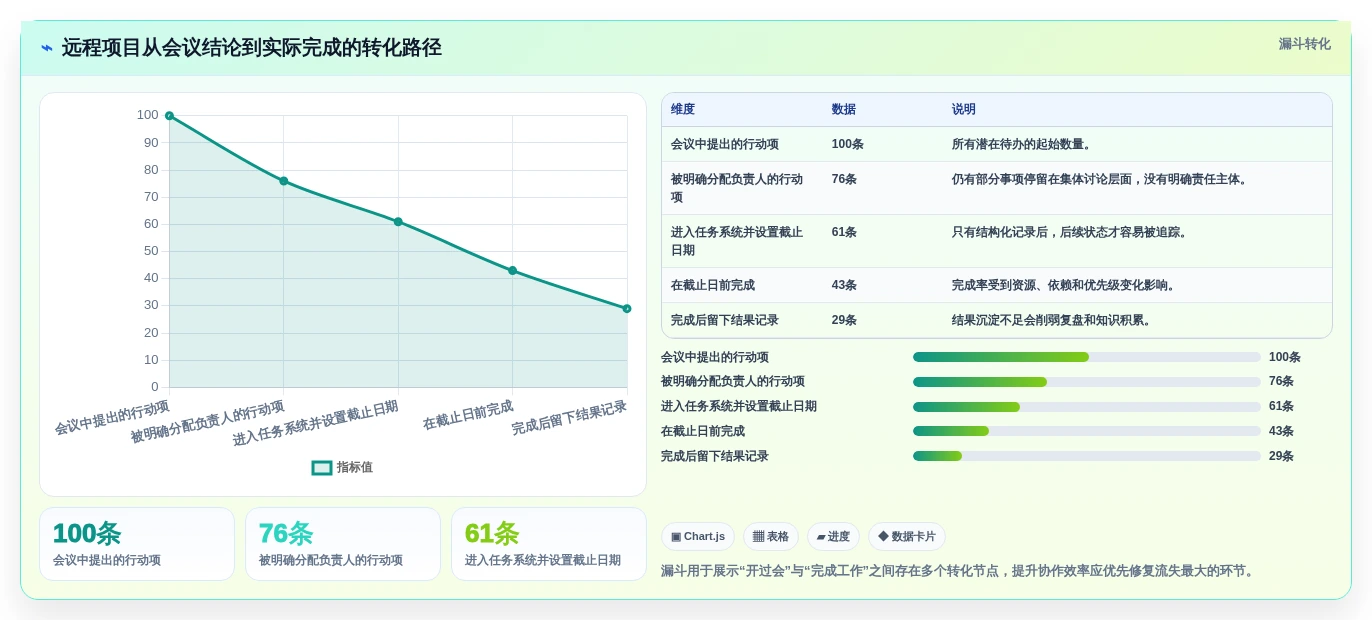Click progress bar for 被明确分配负责人的行动项
The image size is (1372, 620).
pyautogui.click(x=1087, y=382)
